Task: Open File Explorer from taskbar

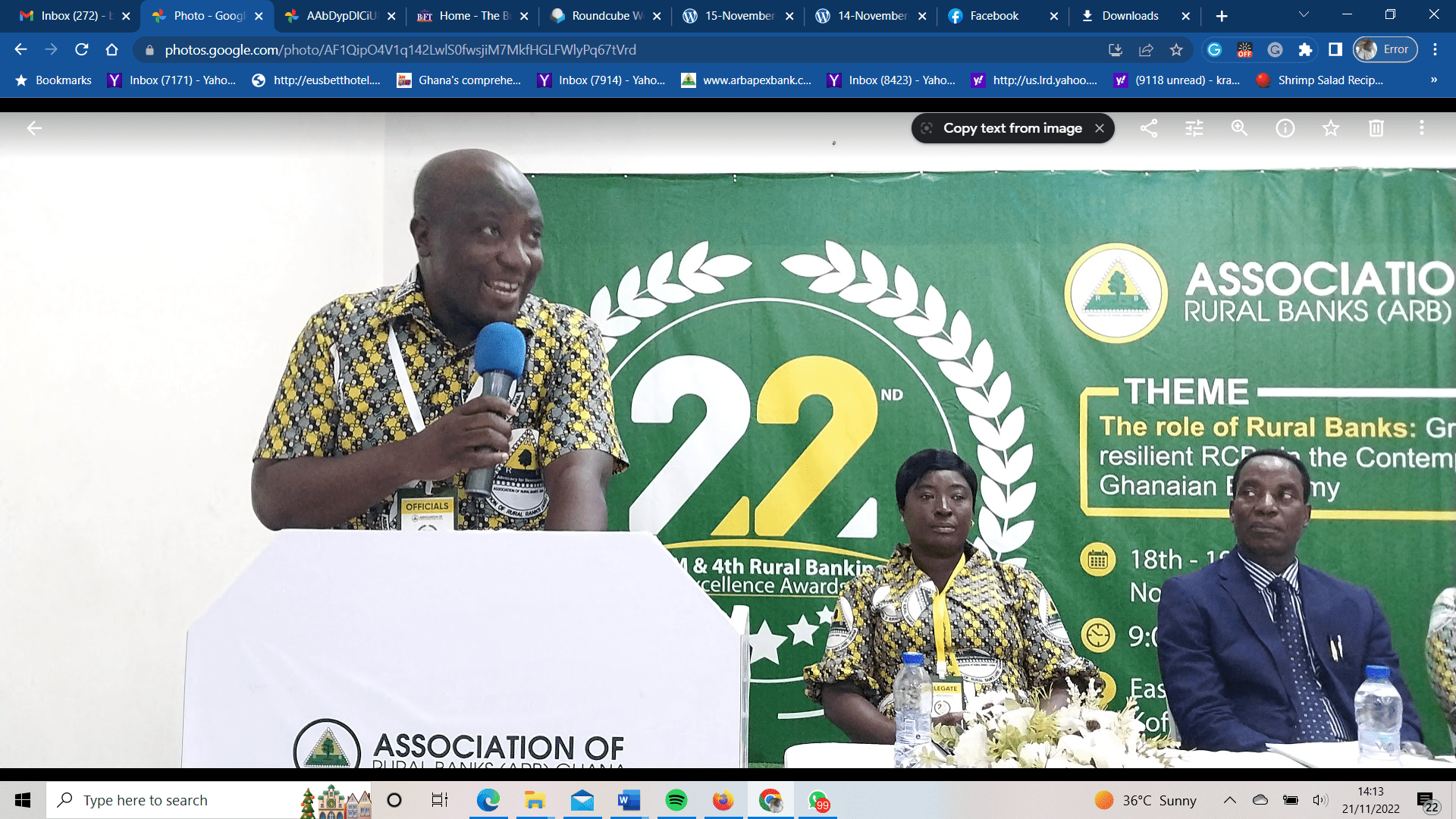Action: (535, 800)
